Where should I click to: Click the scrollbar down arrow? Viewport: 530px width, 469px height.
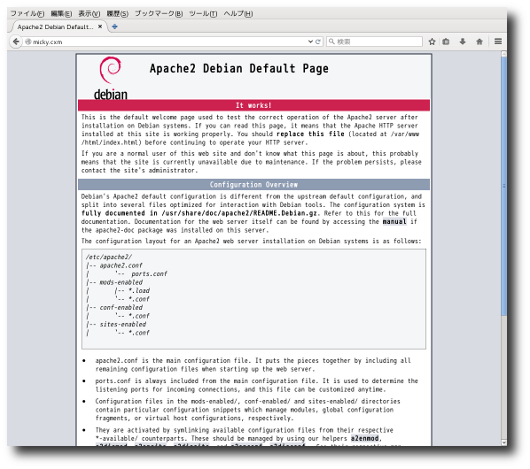(x=504, y=442)
